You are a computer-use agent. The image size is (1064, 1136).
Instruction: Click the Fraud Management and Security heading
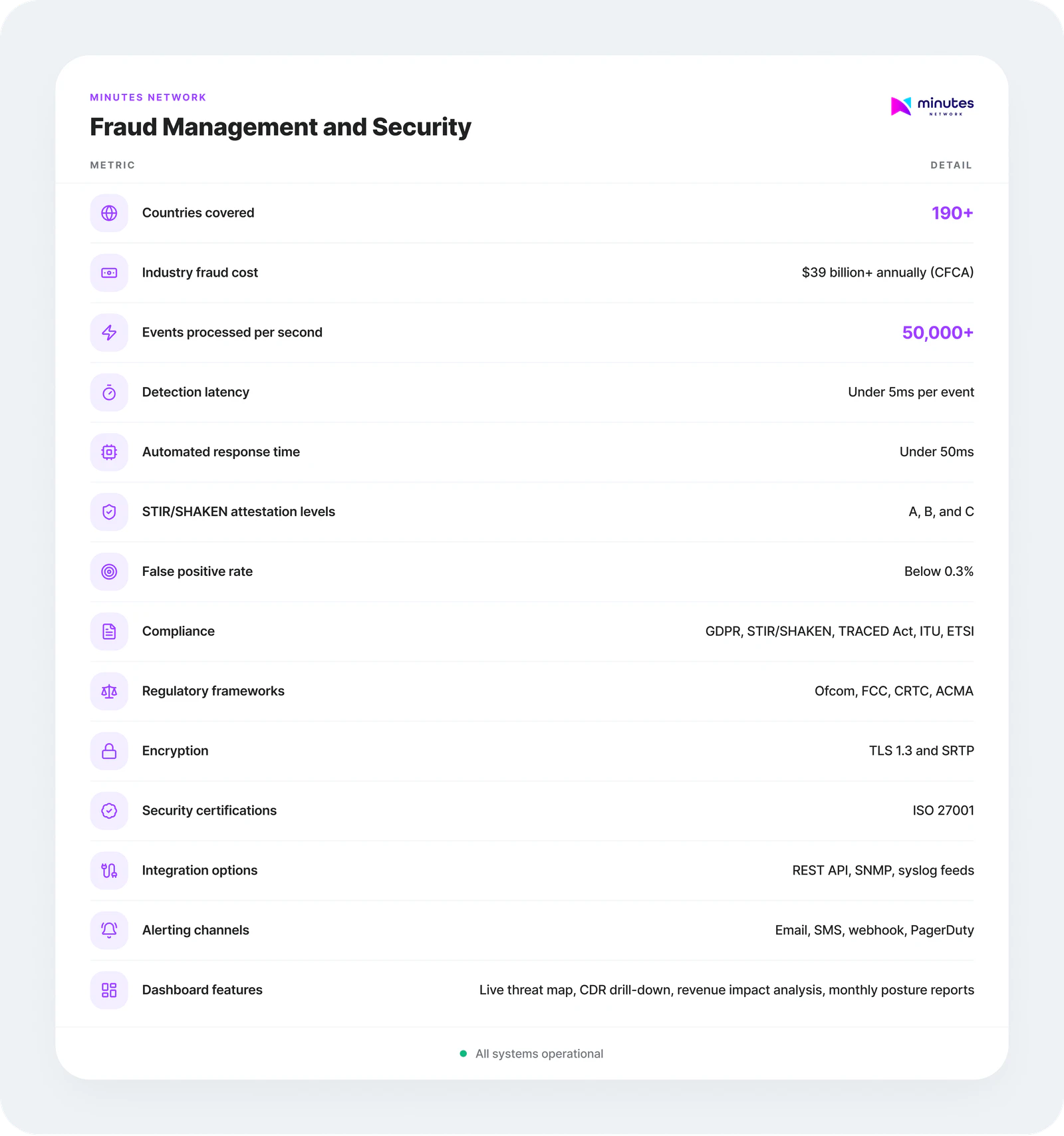[280, 127]
